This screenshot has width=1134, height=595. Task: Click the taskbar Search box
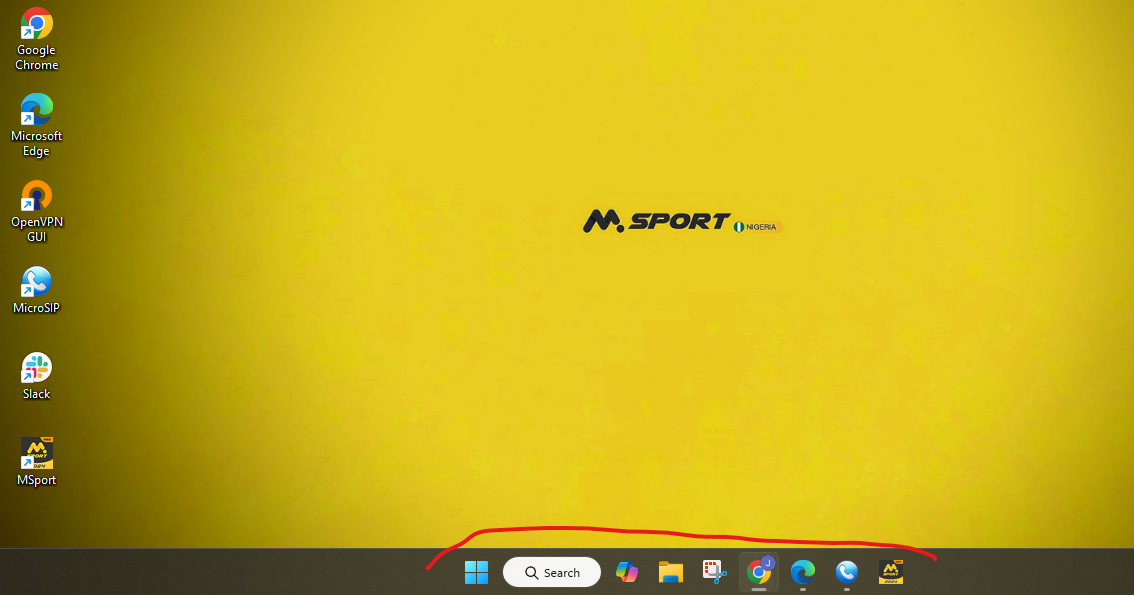[x=552, y=573]
